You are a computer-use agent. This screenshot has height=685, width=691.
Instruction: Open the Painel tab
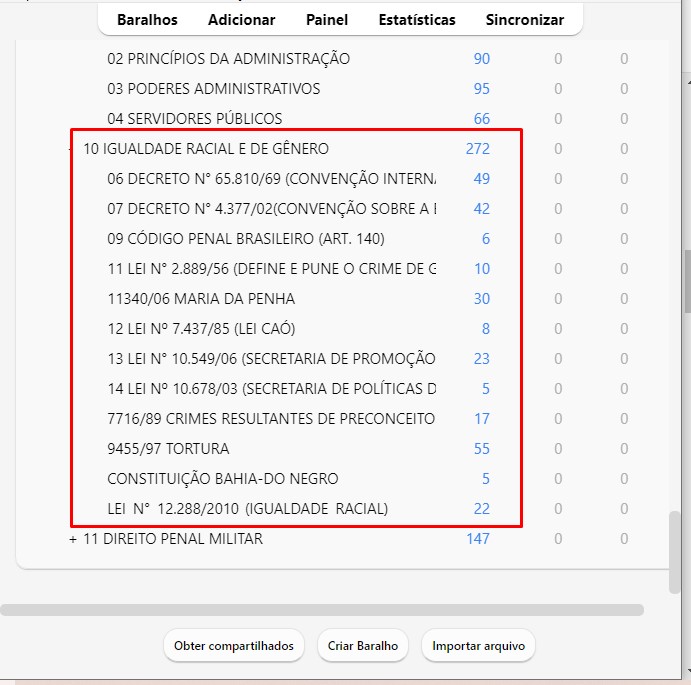tap(327, 20)
